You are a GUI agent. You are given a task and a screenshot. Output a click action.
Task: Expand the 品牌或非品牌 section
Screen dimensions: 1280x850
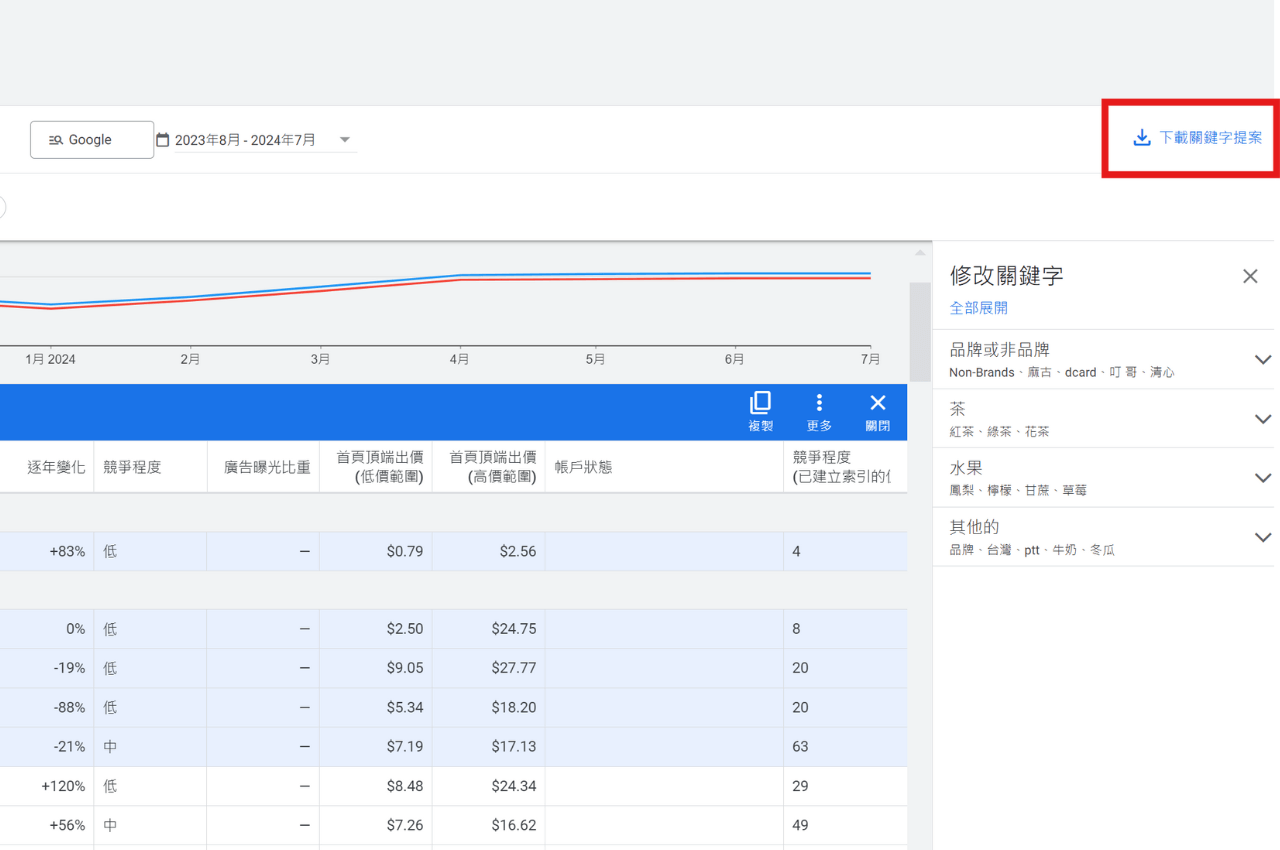point(1263,359)
